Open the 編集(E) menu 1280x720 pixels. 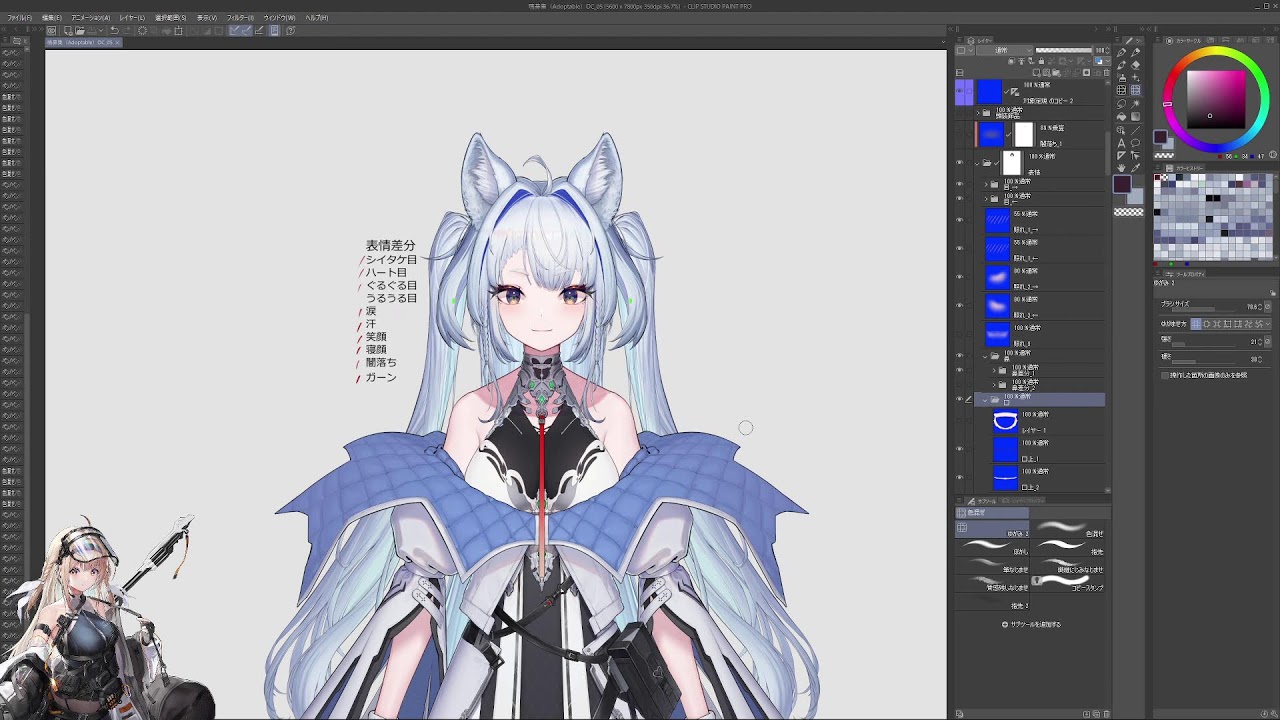(52, 18)
